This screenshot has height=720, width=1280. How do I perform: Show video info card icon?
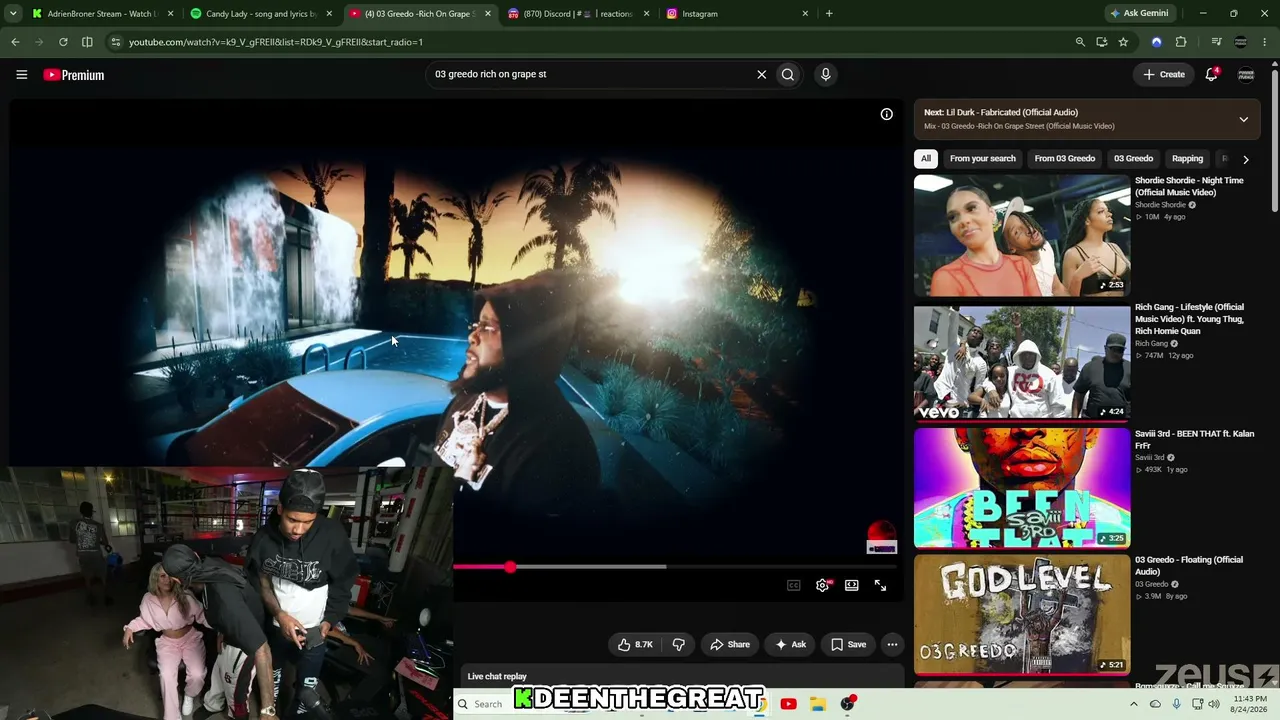(886, 114)
